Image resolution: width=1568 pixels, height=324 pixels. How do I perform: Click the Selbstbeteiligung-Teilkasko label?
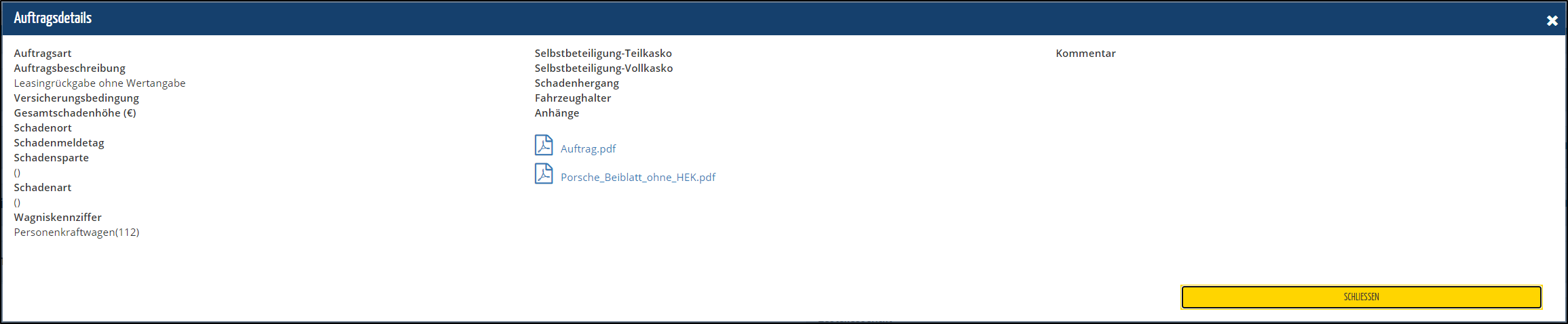(x=603, y=54)
